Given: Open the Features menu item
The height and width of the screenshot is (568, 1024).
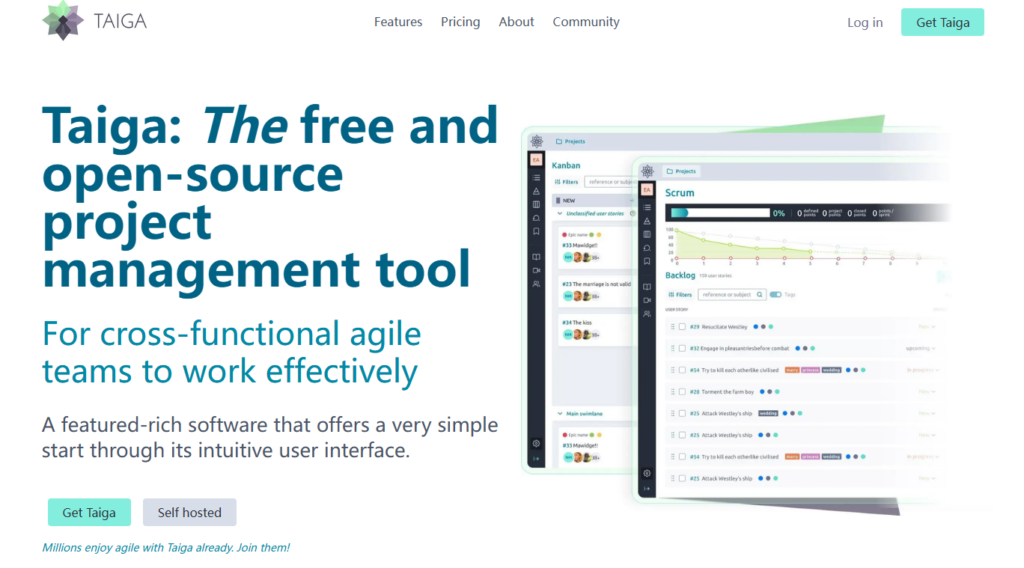Looking at the screenshot, I should click(x=398, y=22).
